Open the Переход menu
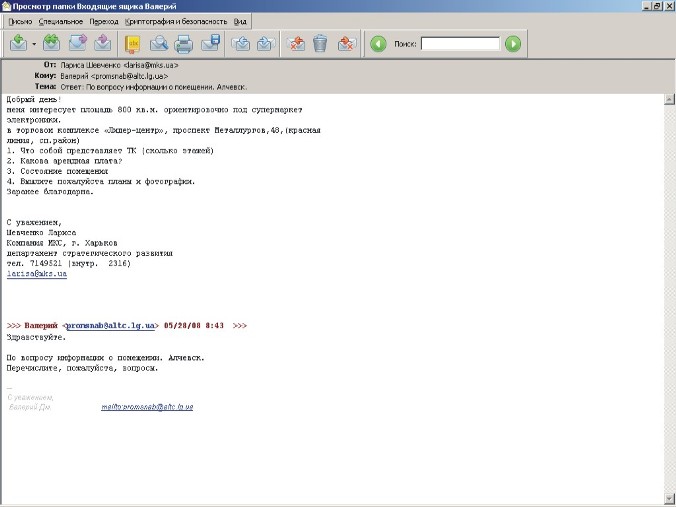676x507 pixels. [104, 22]
